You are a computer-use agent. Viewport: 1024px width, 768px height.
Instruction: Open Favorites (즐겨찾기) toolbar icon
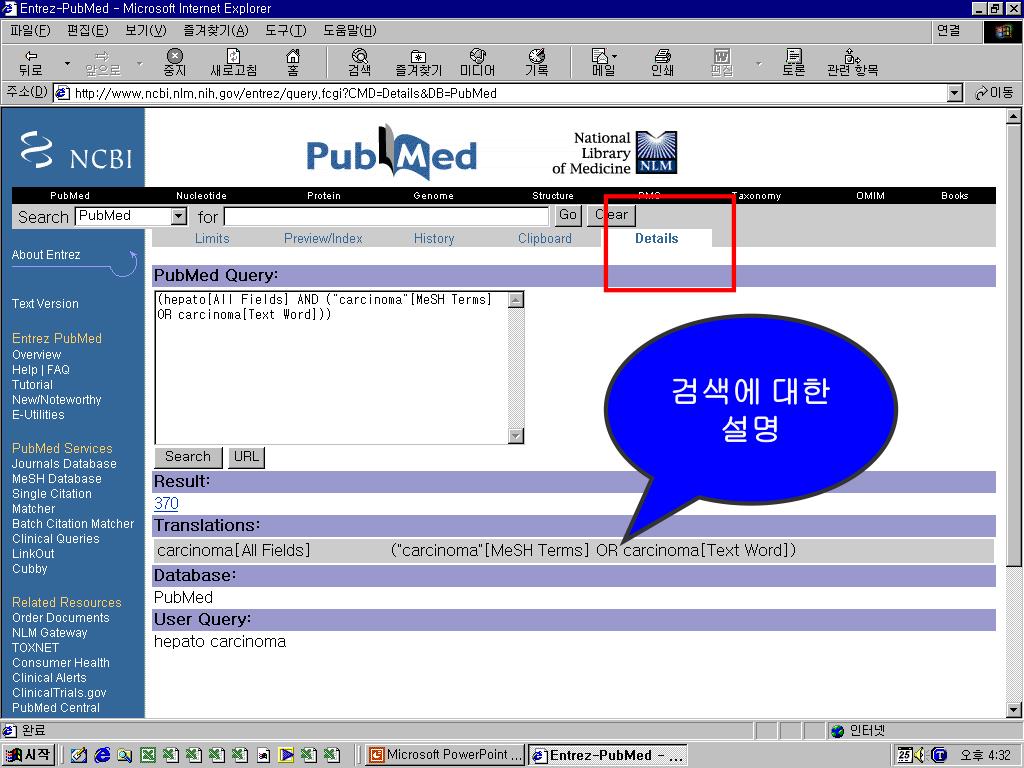419,63
